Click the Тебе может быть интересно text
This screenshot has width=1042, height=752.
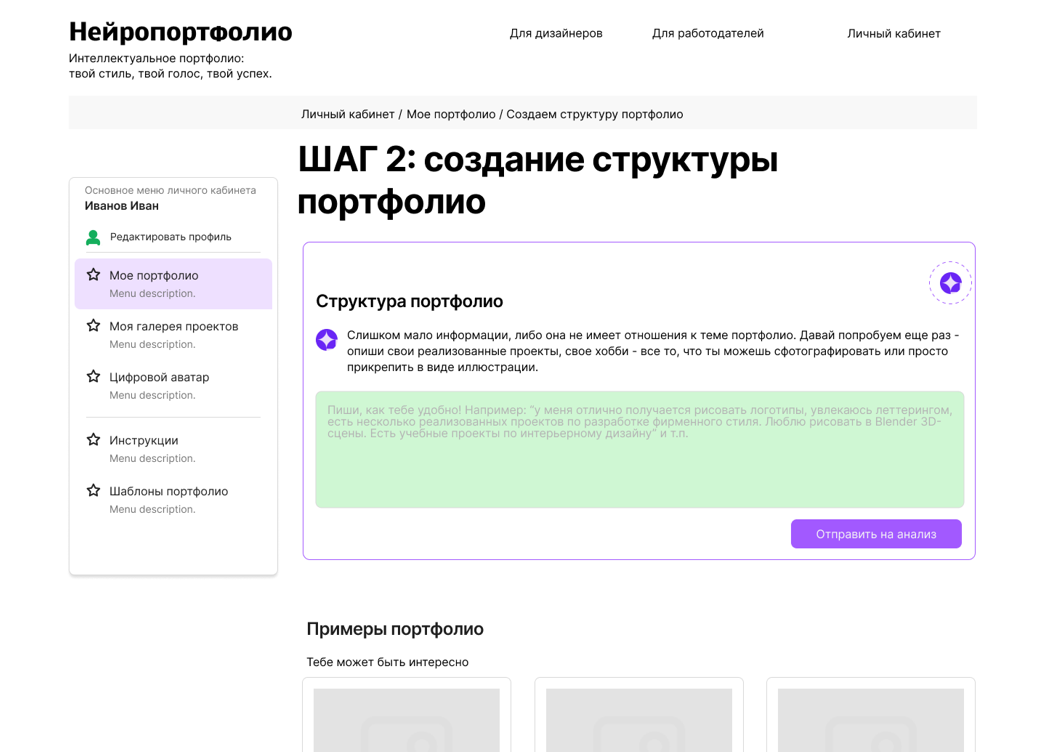[x=387, y=662]
